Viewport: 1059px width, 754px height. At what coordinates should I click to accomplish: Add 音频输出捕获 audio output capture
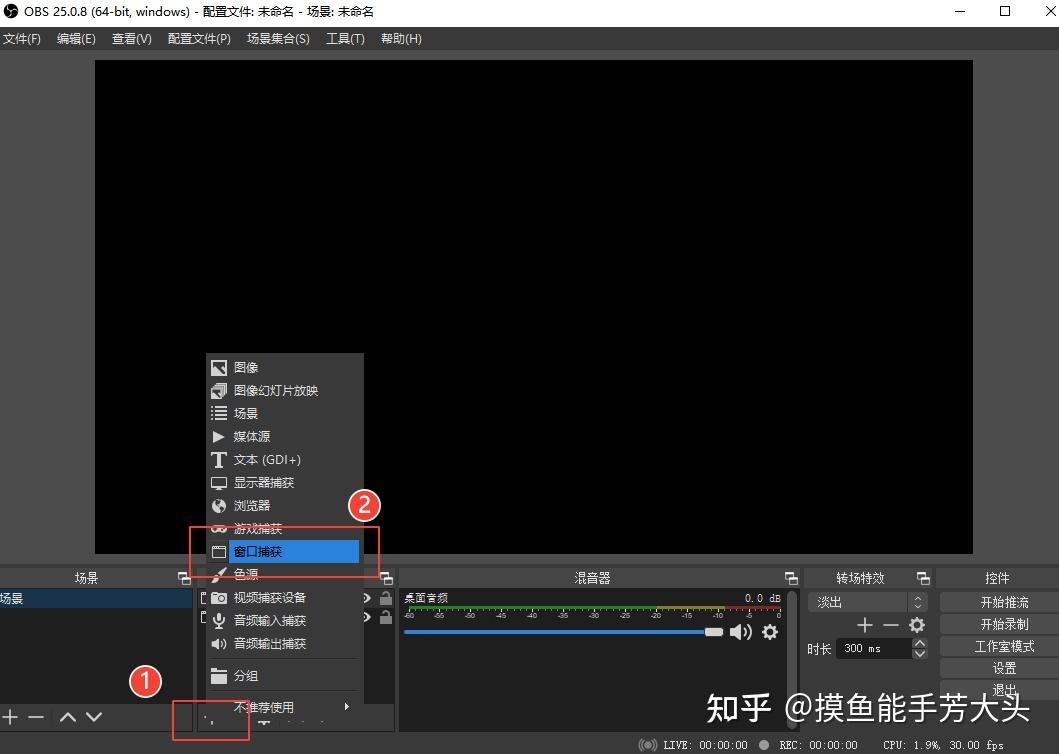click(284, 643)
